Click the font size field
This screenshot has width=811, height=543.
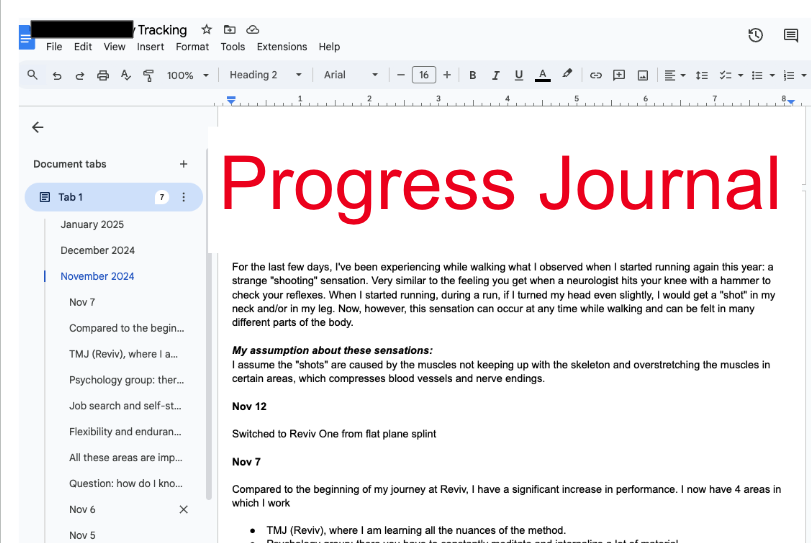pyautogui.click(x=423, y=75)
